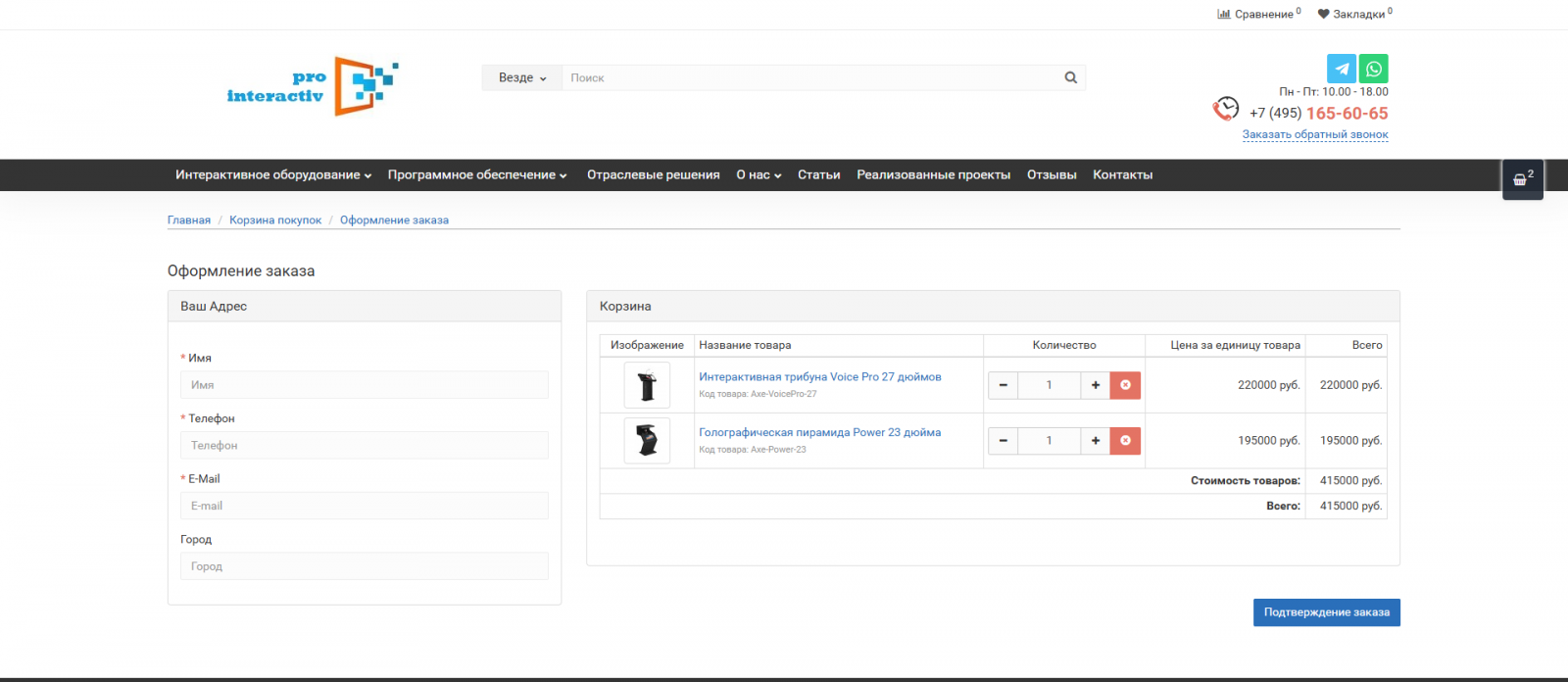Image resolution: width=1568 pixels, height=682 pixels.
Task: Decrease quantity of Power 23 pyramid
Action: point(1003,441)
